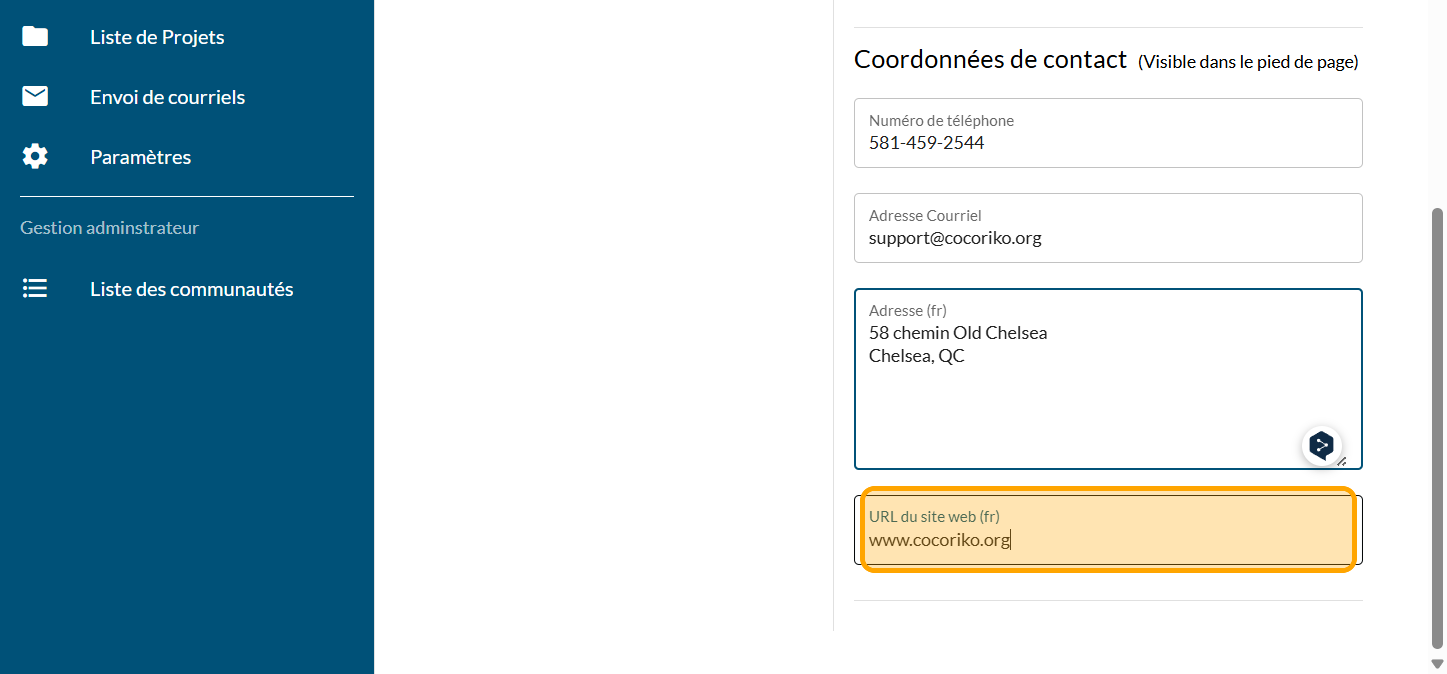Click the list icon beside Liste des communautés
1447x674 pixels.
pyautogui.click(x=35, y=289)
